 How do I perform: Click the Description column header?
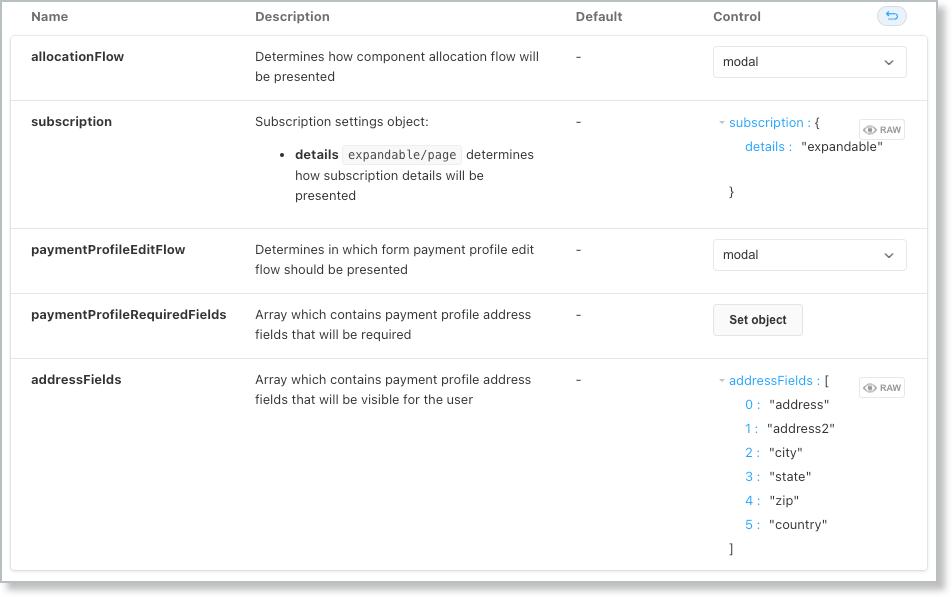[292, 17]
